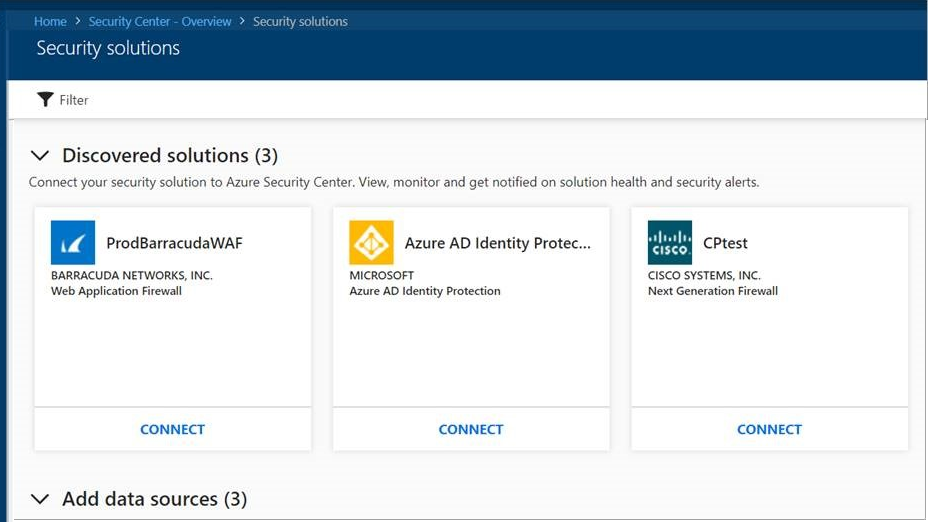Screen dimensions: 928x522
Task: Click the Web Application Firewall label
Action: (116, 291)
